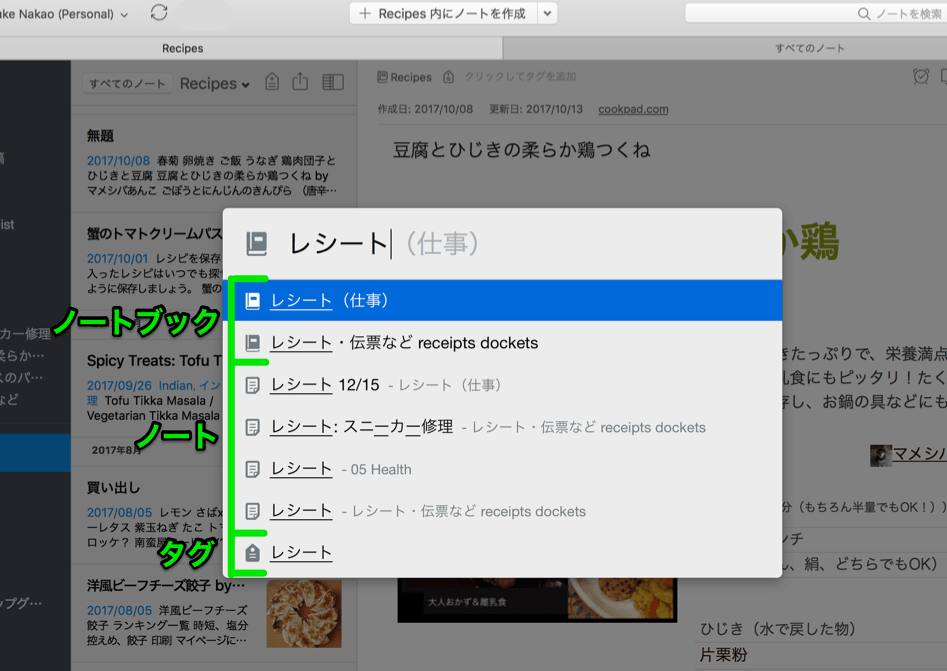Click the tag filter icon in note list header
This screenshot has height=671, width=947.
coord(272,82)
